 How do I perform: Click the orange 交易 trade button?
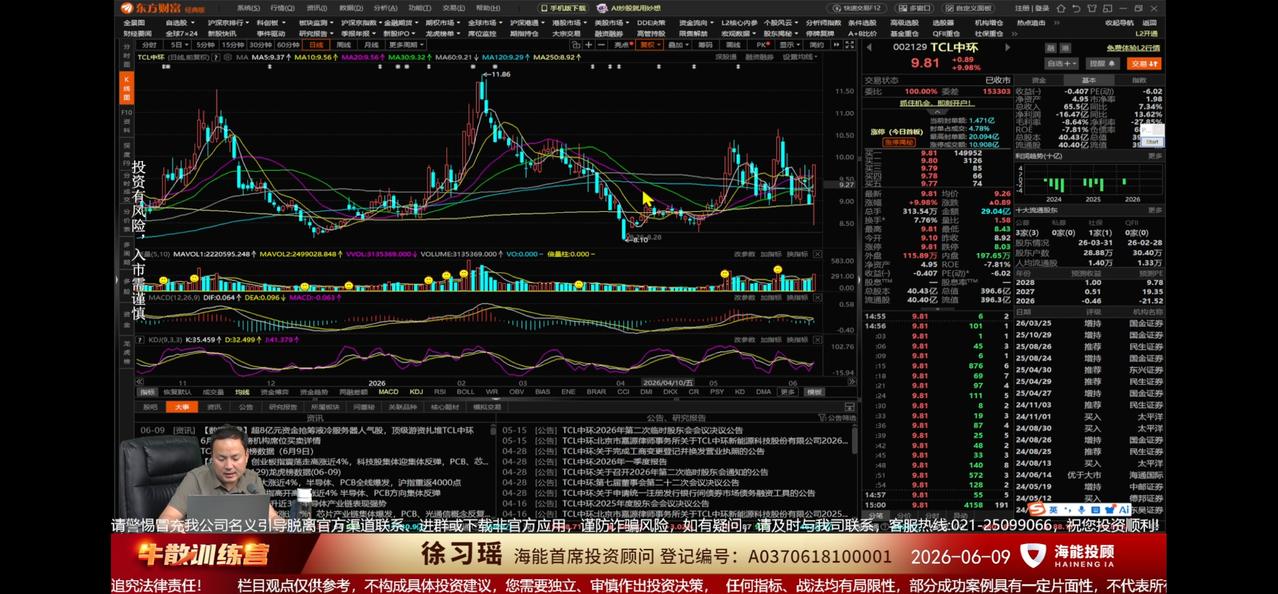click(x=1144, y=64)
